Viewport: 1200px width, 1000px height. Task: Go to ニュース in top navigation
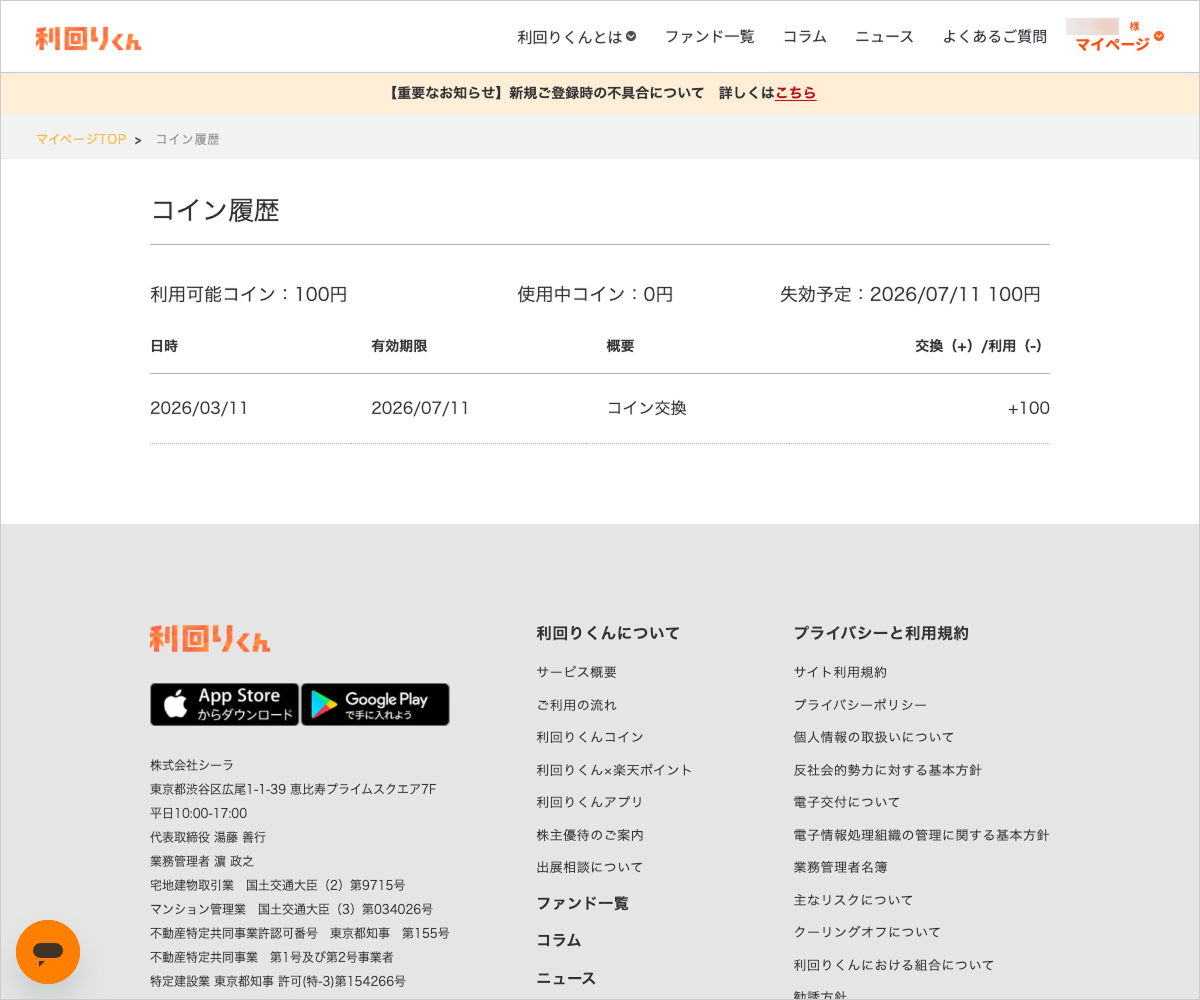pyautogui.click(x=884, y=37)
